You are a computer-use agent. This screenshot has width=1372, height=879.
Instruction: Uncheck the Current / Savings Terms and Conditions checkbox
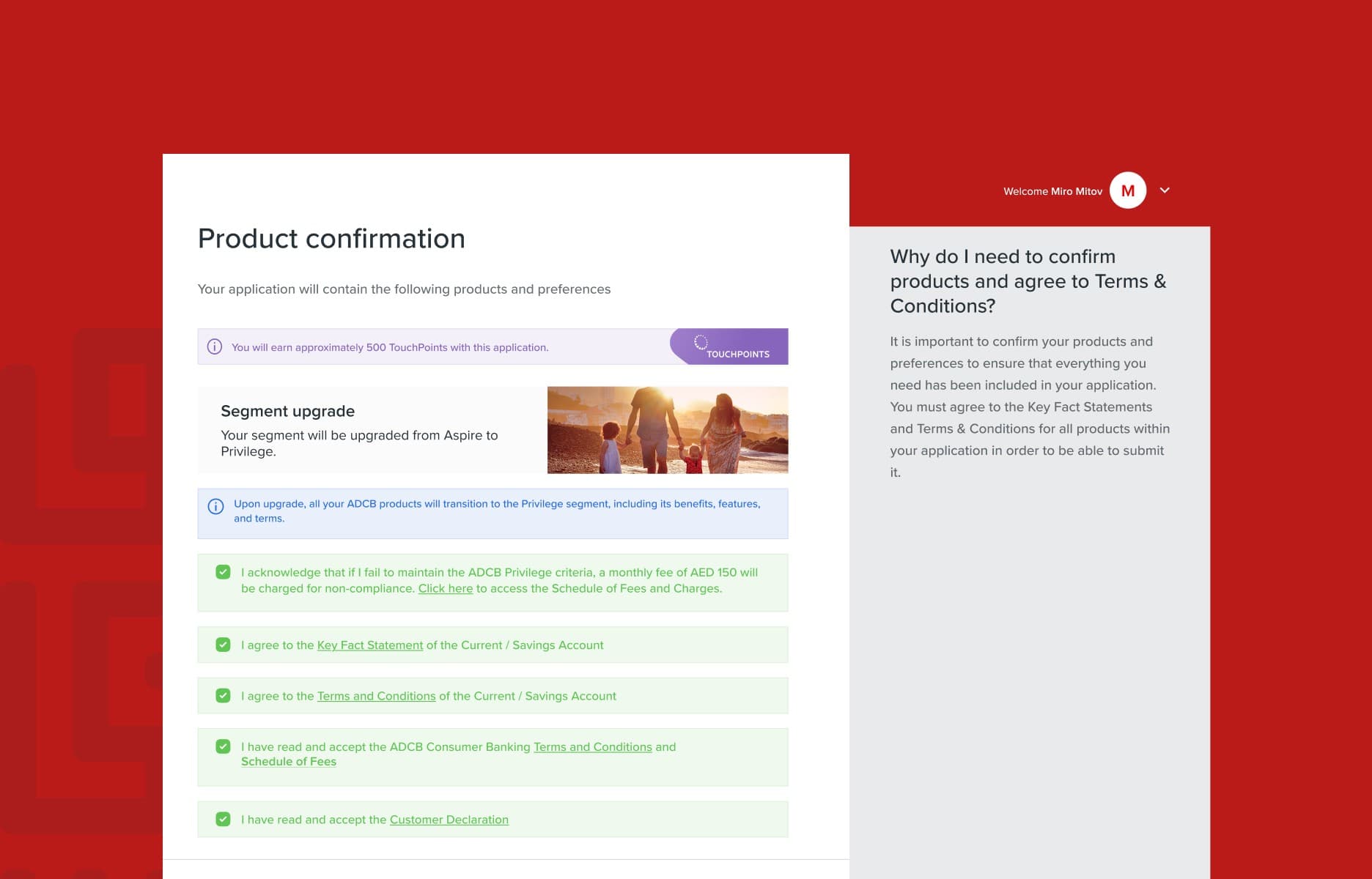pyautogui.click(x=224, y=696)
